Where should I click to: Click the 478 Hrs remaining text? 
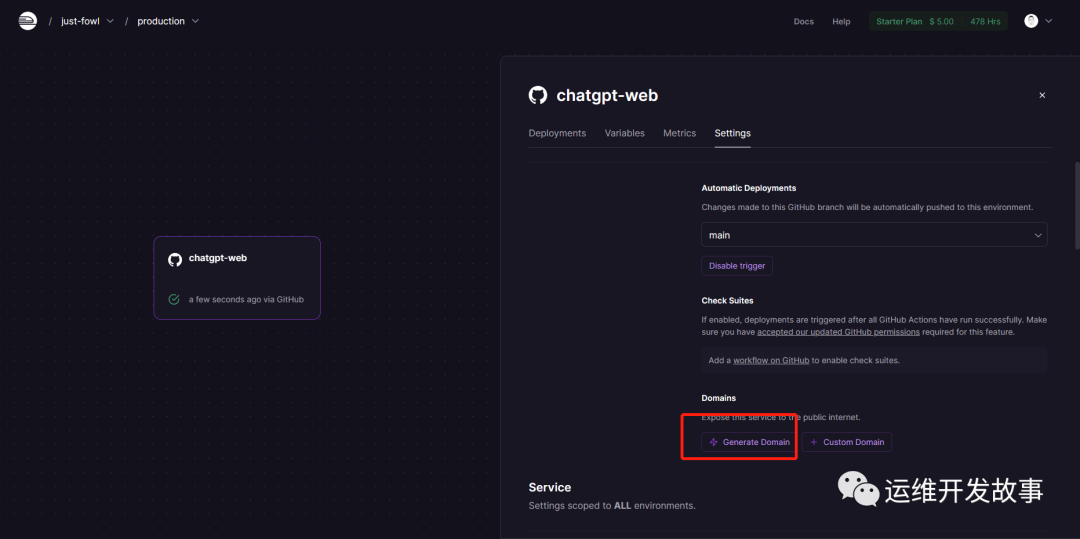click(985, 21)
